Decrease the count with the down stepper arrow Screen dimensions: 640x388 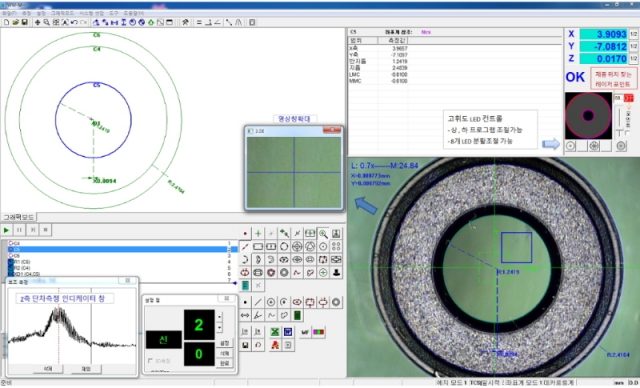tap(220, 327)
